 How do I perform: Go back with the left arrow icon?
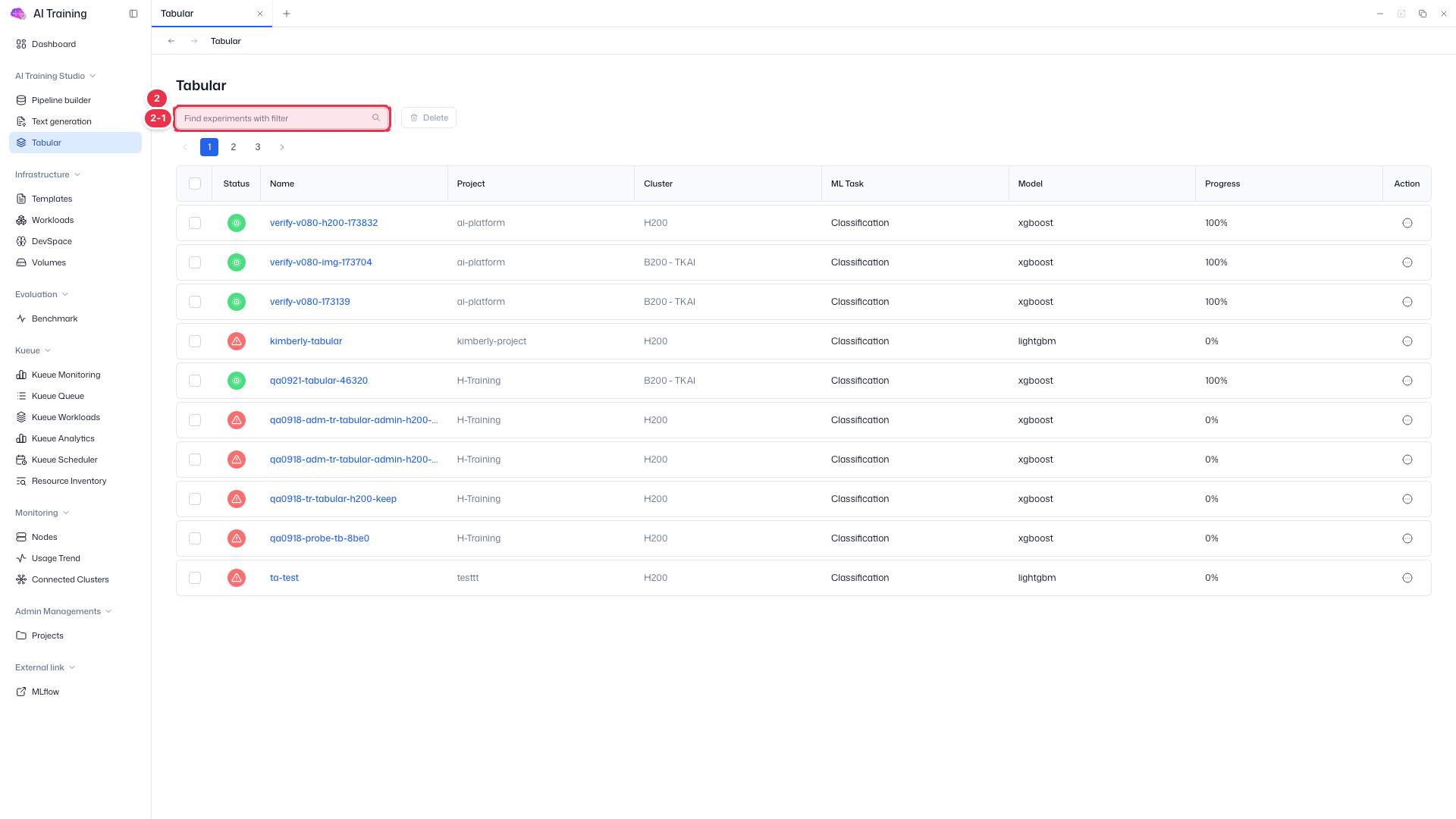point(171,41)
